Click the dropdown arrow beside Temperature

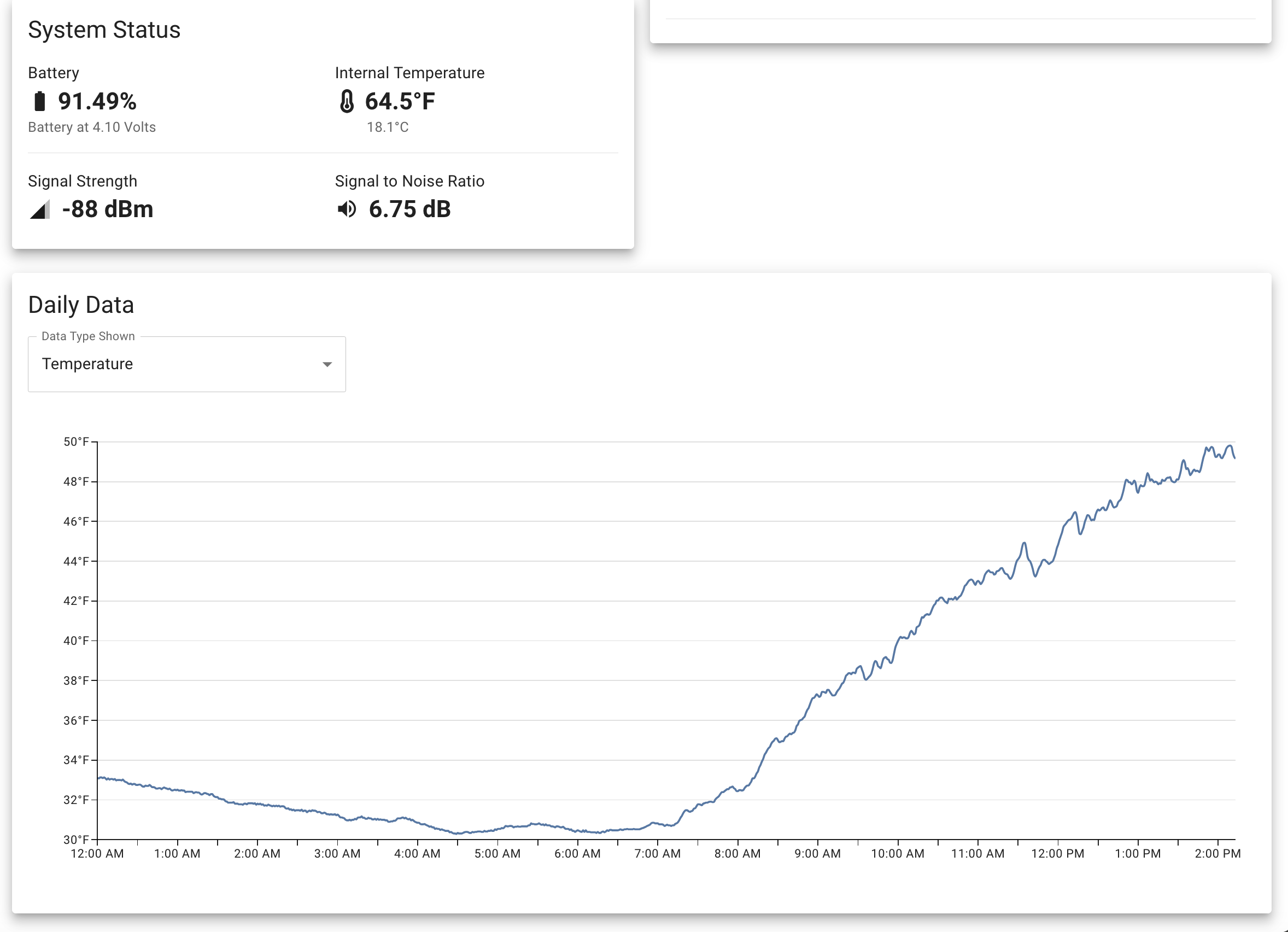pyautogui.click(x=327, y=364)
